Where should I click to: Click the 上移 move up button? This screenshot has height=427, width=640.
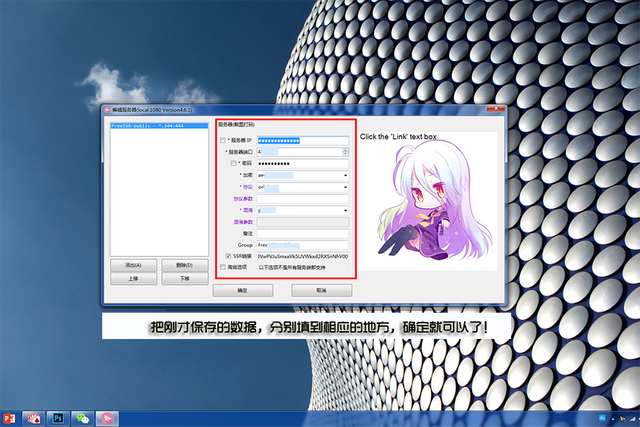pos(133,278)
